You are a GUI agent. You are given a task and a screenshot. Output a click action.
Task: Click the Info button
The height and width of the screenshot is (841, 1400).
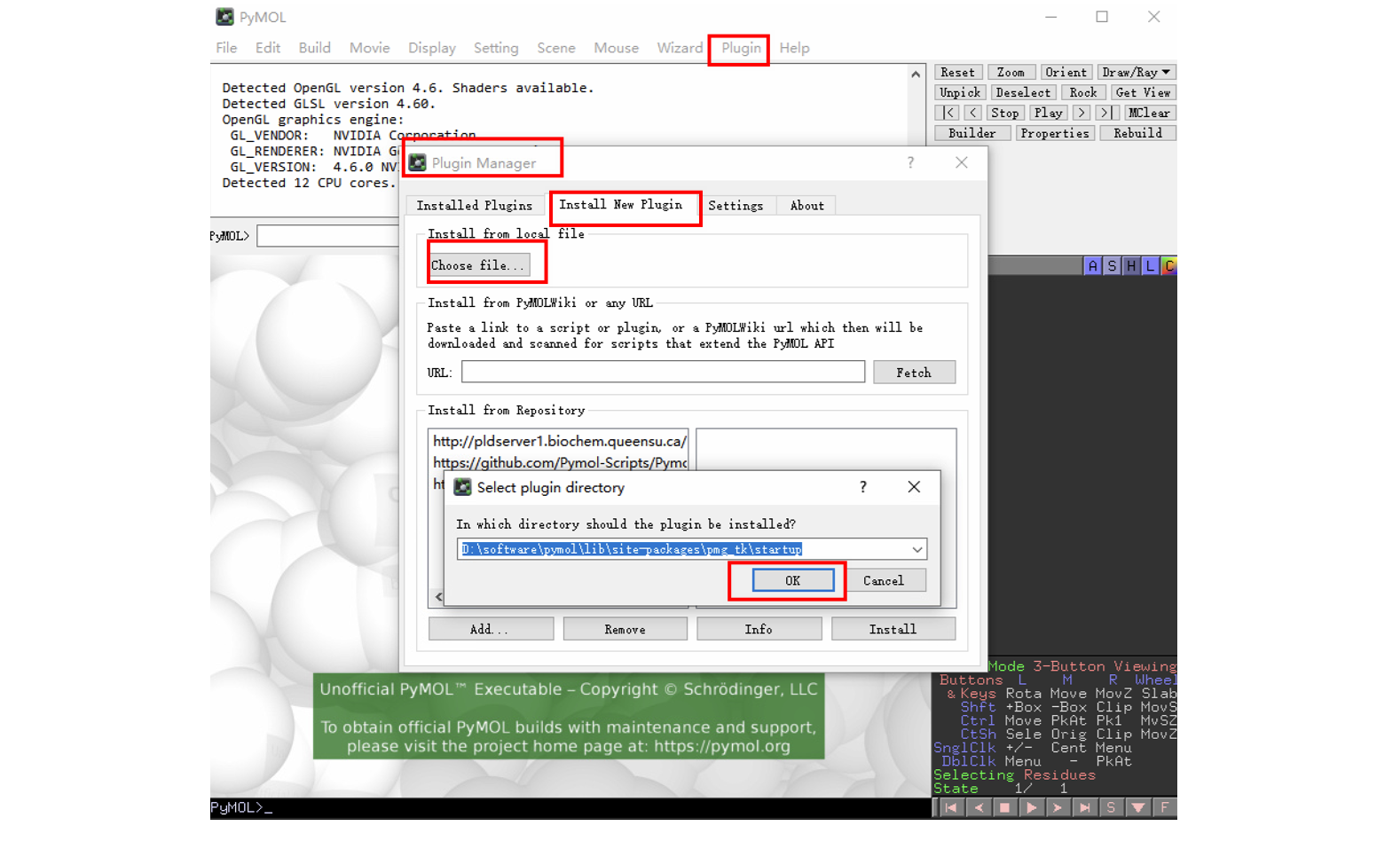759,629
